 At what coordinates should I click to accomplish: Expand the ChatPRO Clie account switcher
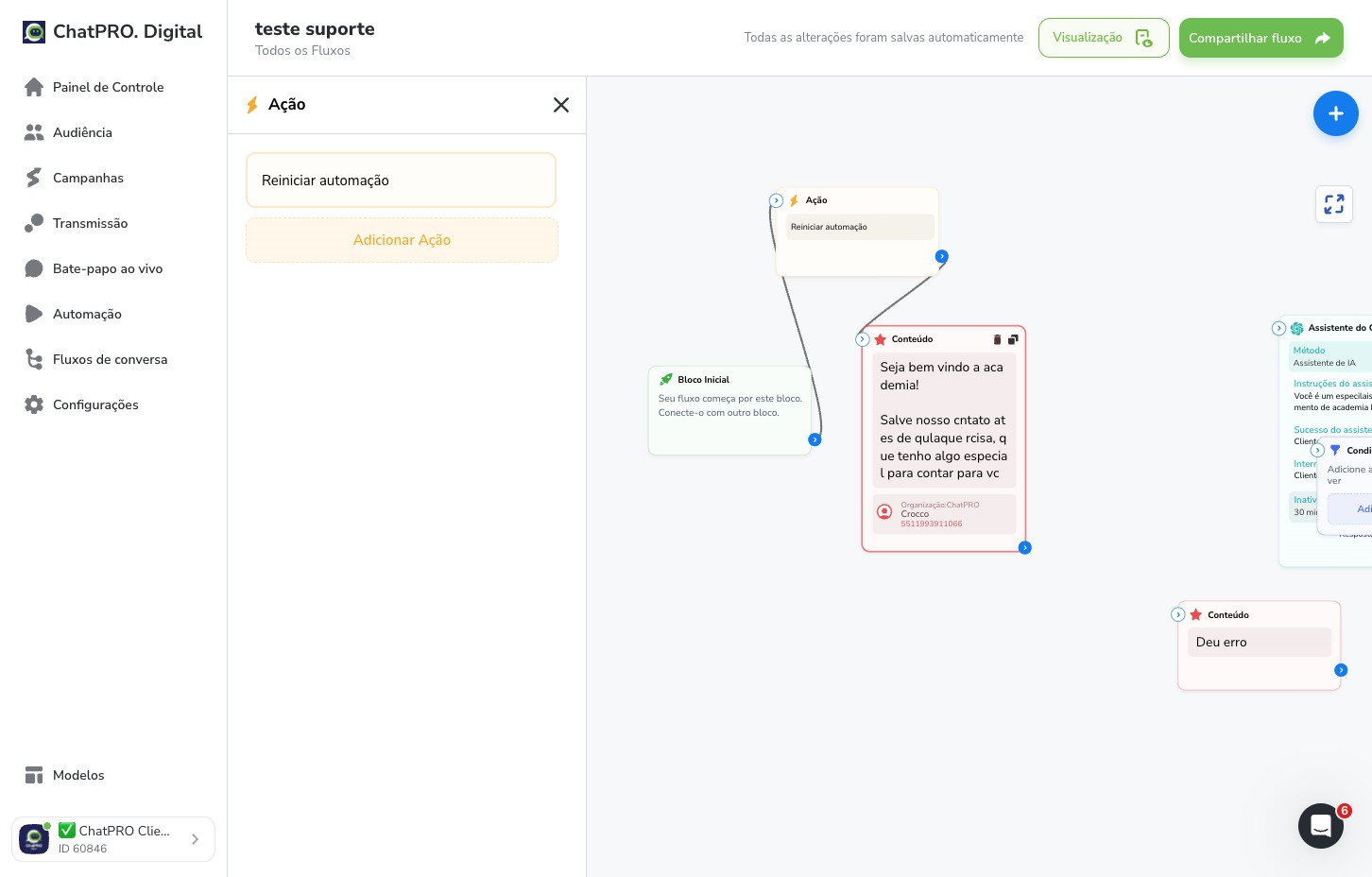113,839
